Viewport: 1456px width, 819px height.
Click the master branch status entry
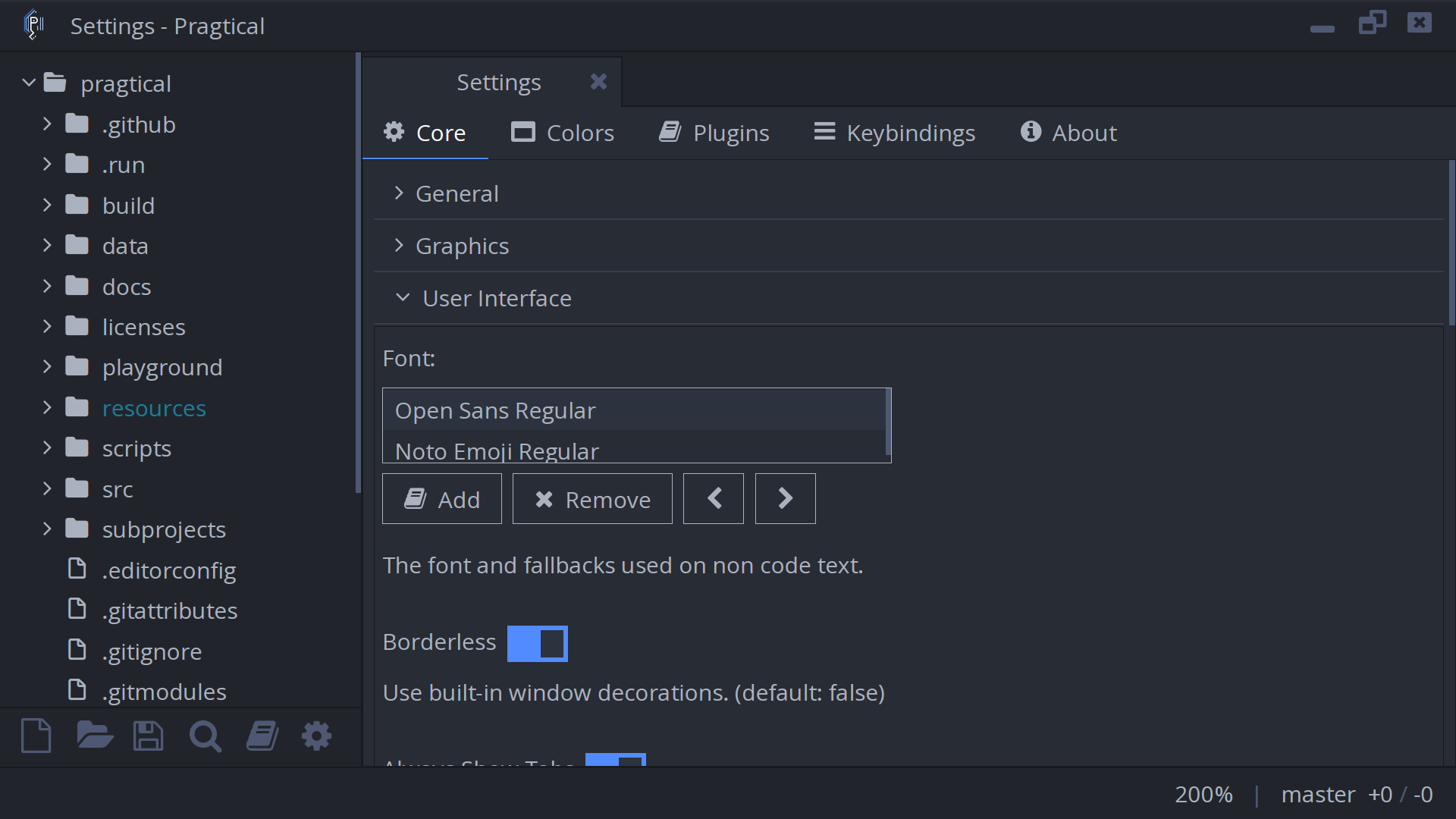point(1318,794)
